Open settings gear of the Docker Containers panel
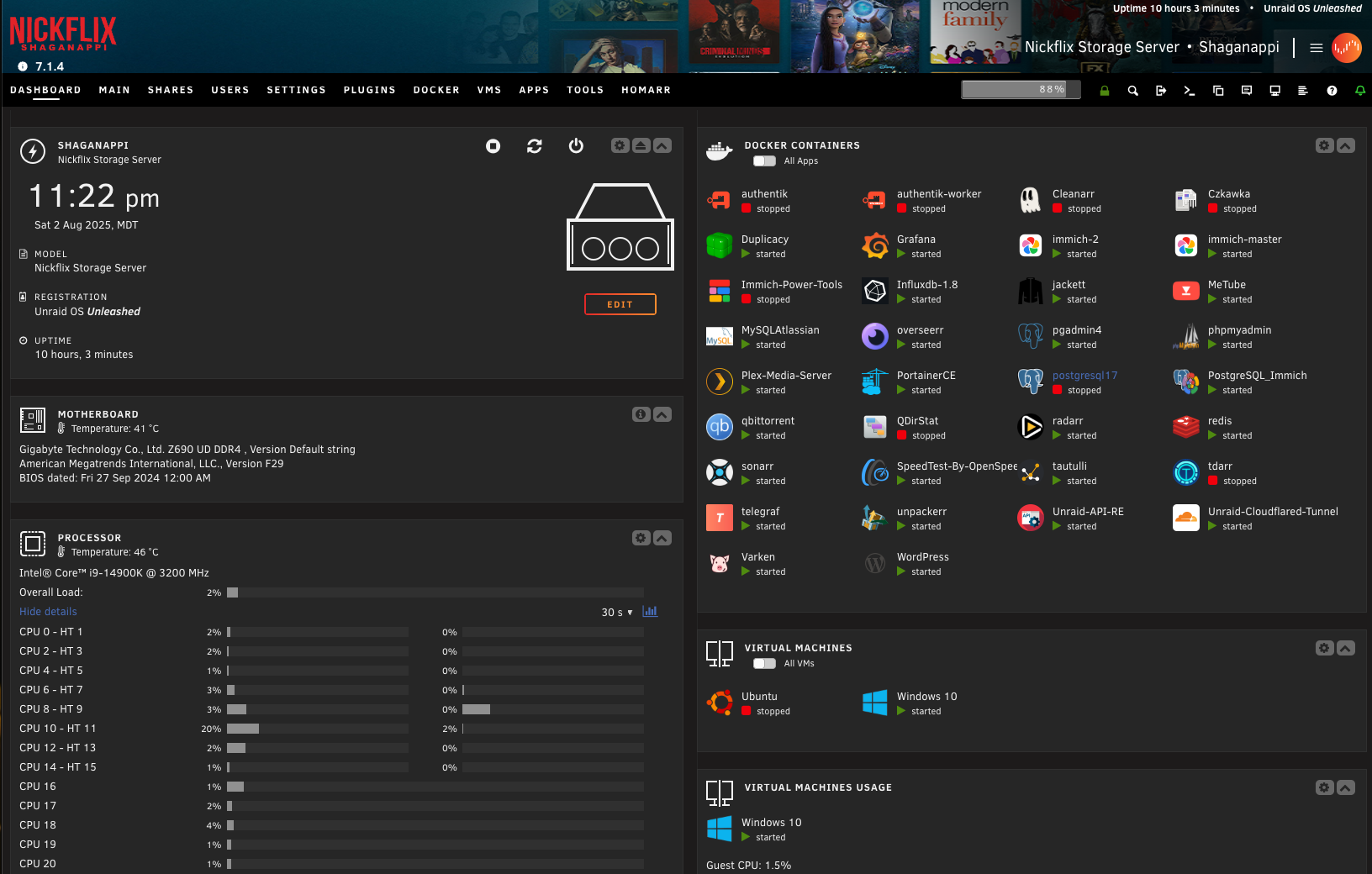This screenshot has width=1372, height=874. [x=1324, y=145]
